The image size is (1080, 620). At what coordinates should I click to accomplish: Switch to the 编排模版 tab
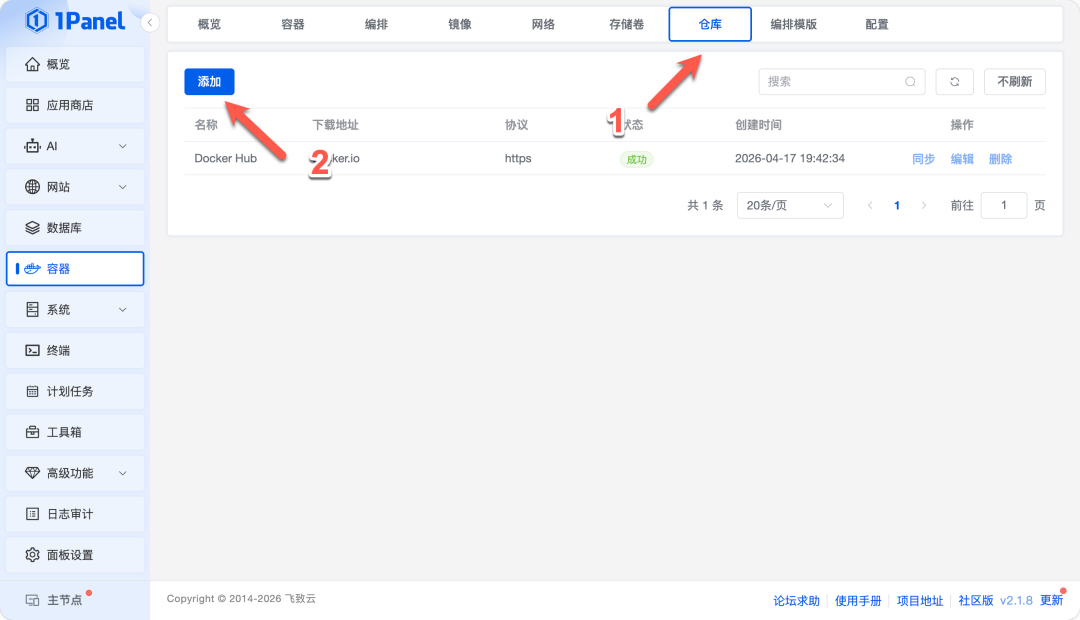[x=793, y=24]
